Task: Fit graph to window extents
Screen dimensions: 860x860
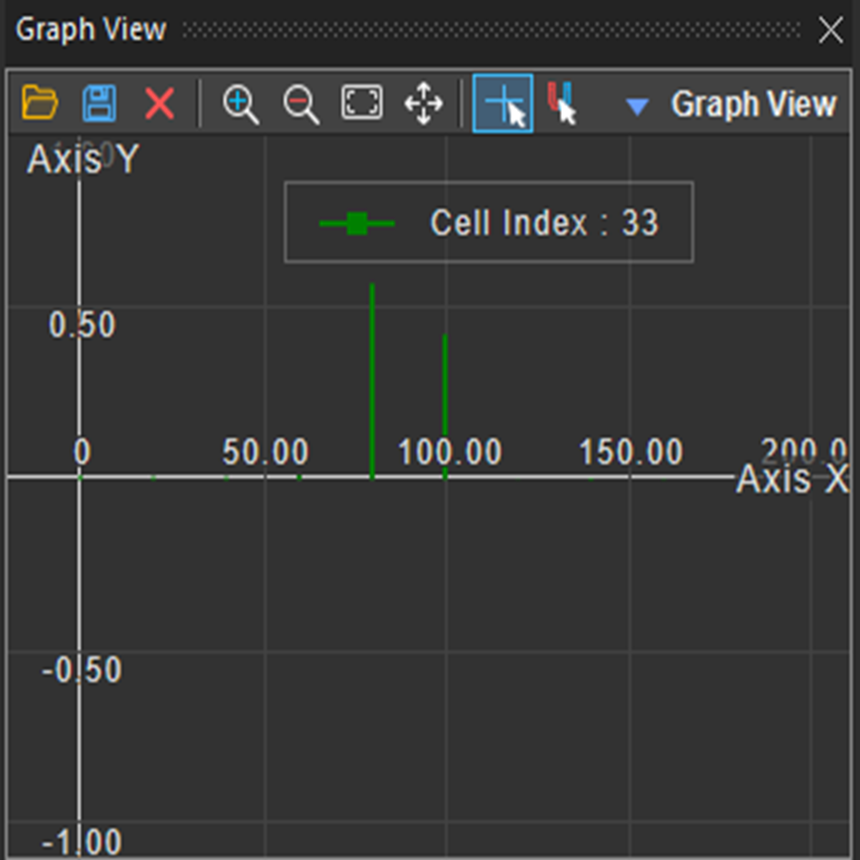Action: (x=361, y=102)
